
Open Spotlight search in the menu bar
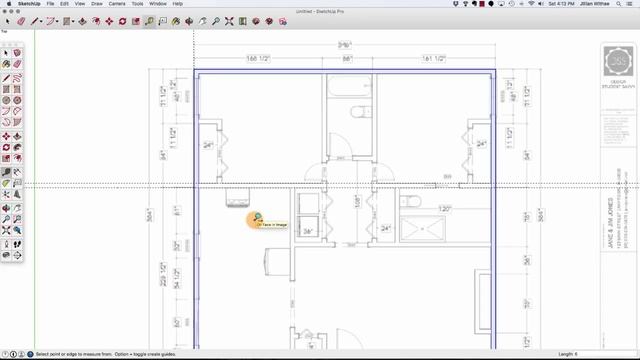(x=619, y=4)
